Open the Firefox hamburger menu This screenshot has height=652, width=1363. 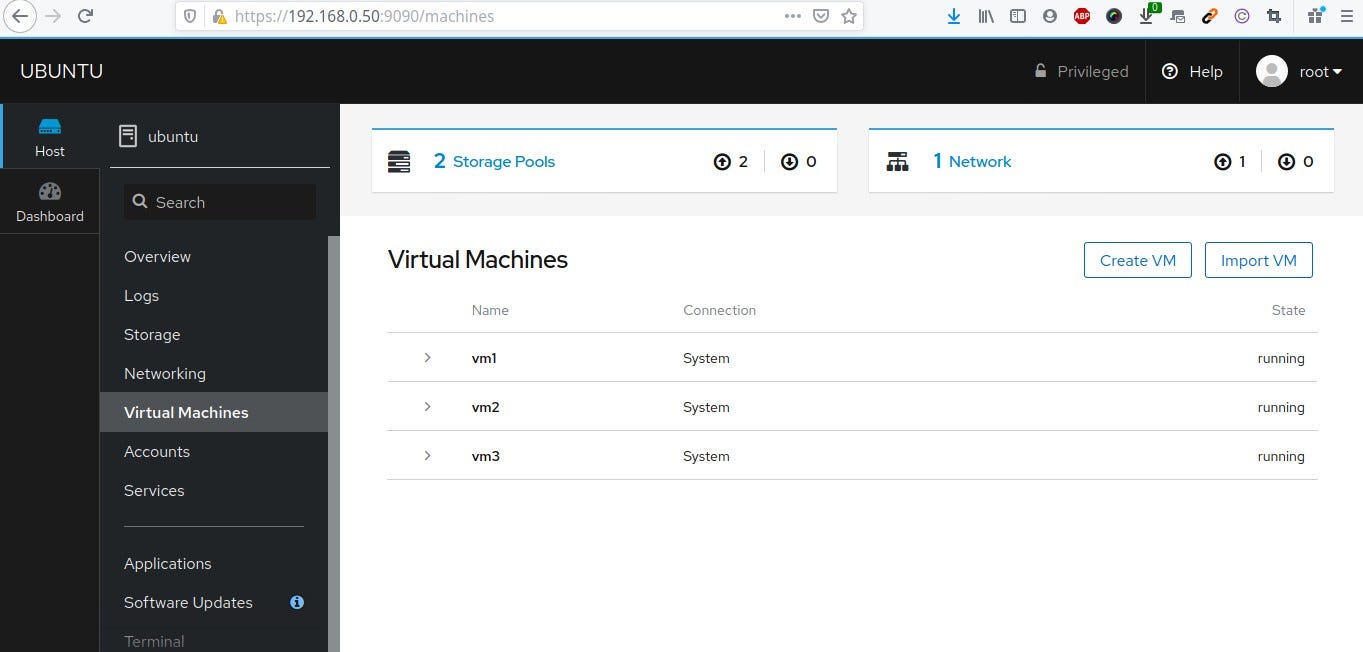click(x=1346, y=16)
